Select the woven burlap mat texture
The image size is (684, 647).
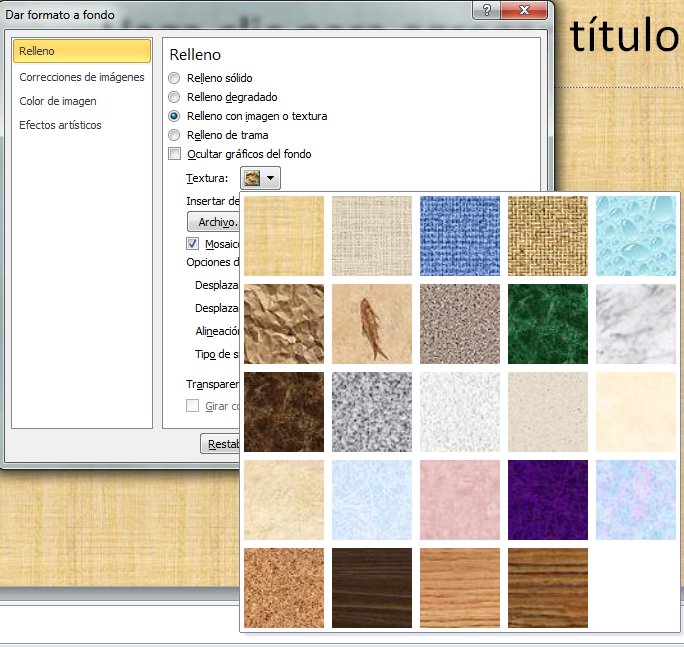(x=548, y=236)
